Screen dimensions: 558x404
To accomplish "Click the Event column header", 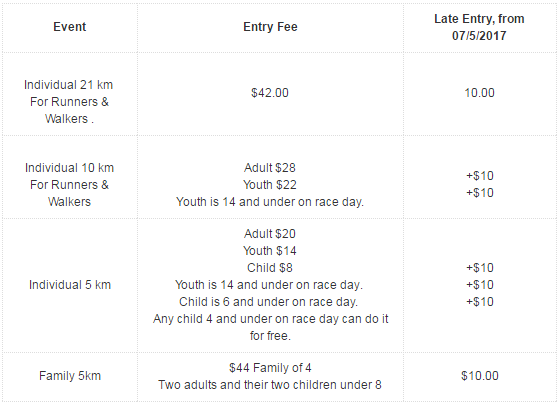I will pyautogui.click(x=70, y=27).
